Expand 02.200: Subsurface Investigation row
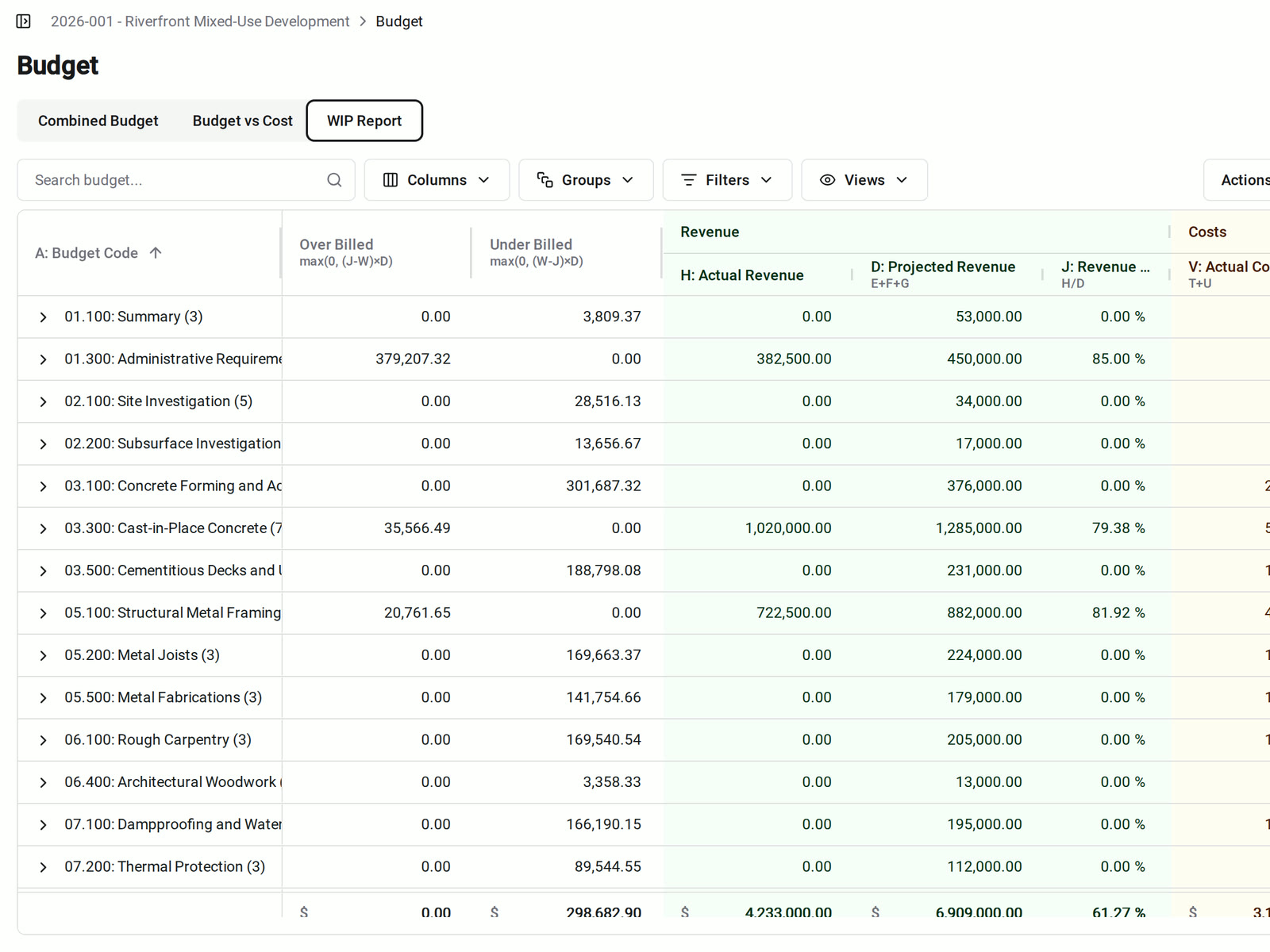 pyautogui.click(x=43, y=444)
